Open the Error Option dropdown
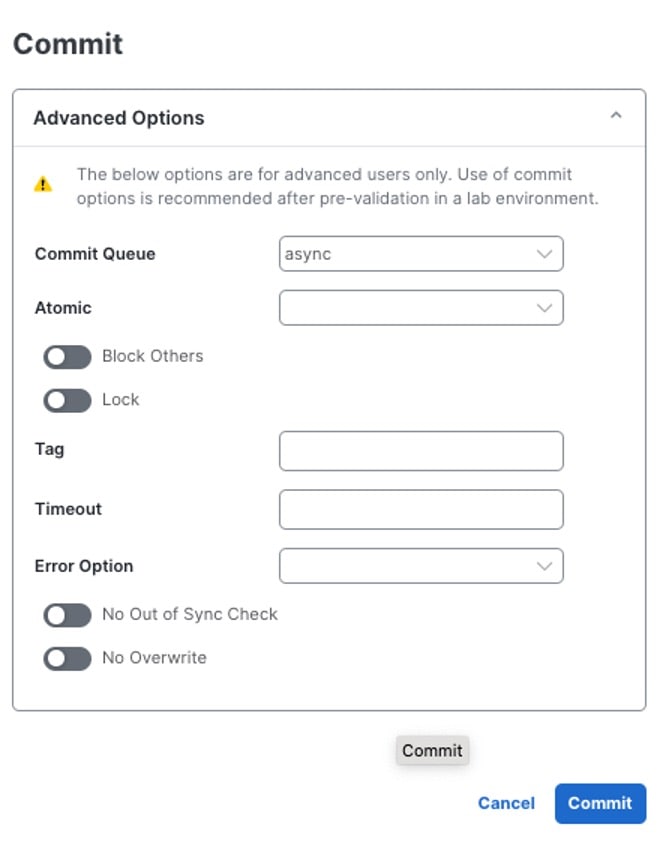 420,566
